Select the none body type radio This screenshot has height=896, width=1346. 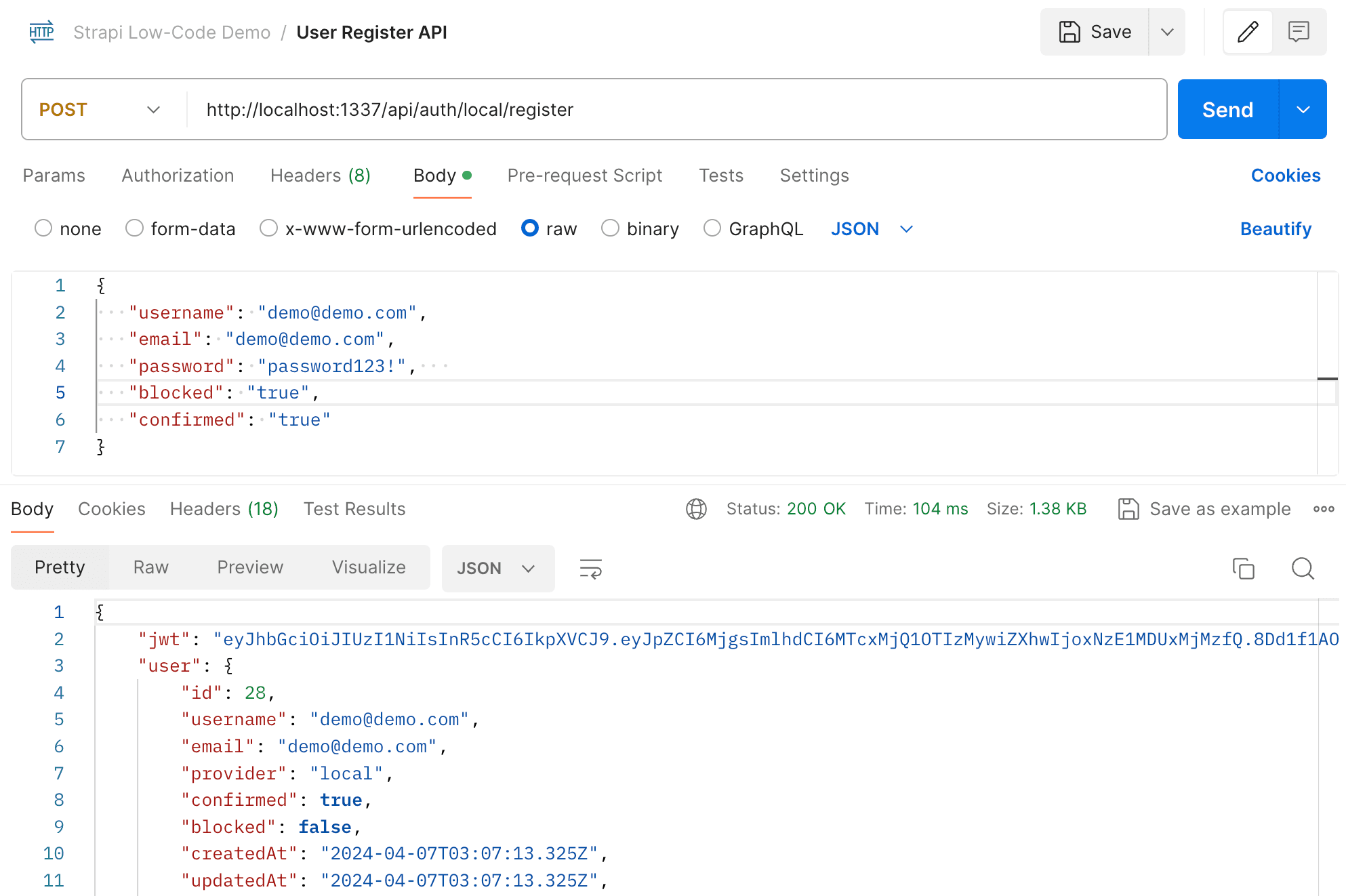coord(43,228)
